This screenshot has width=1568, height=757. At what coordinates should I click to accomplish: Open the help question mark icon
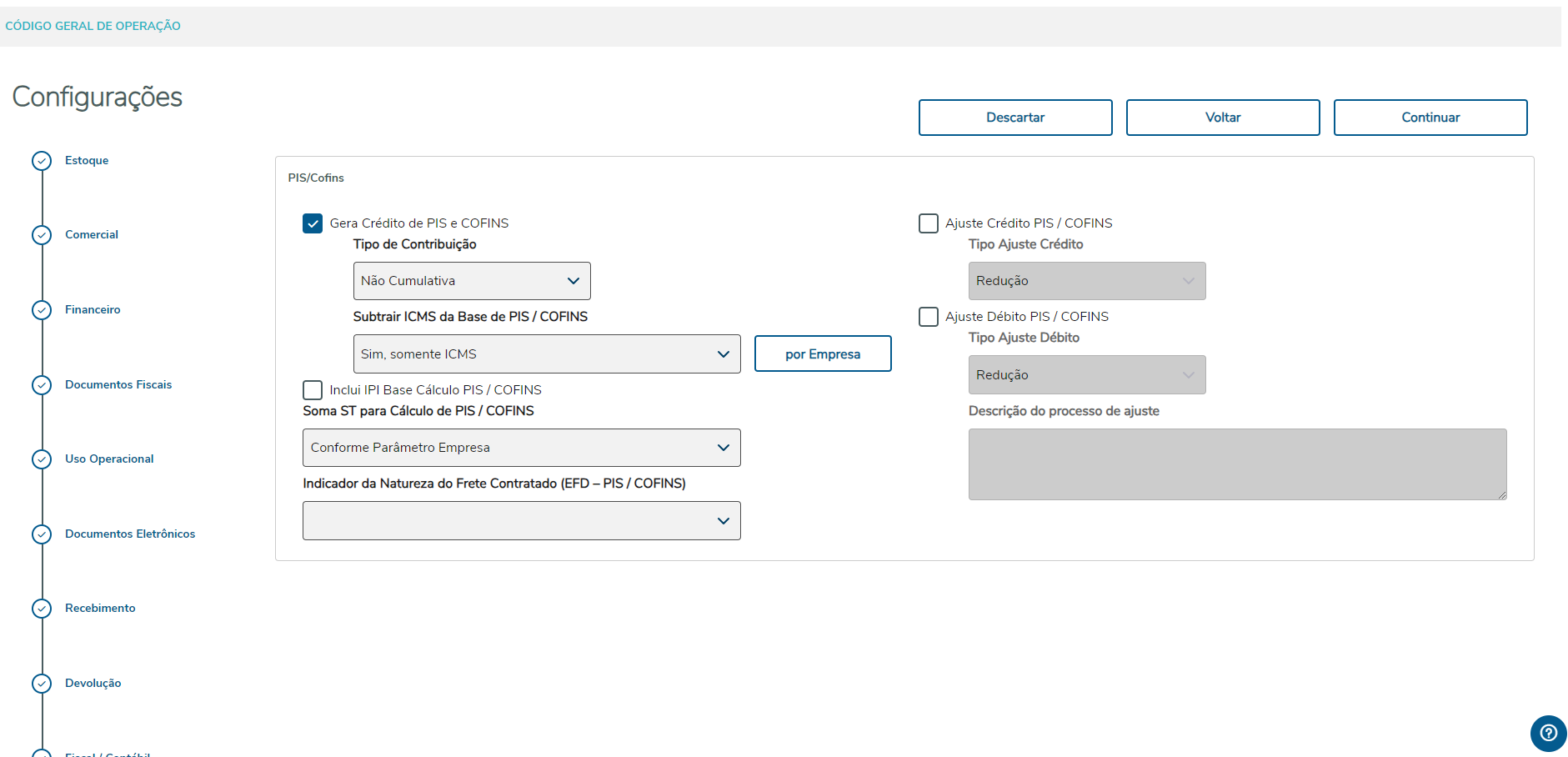(1548, 734)
